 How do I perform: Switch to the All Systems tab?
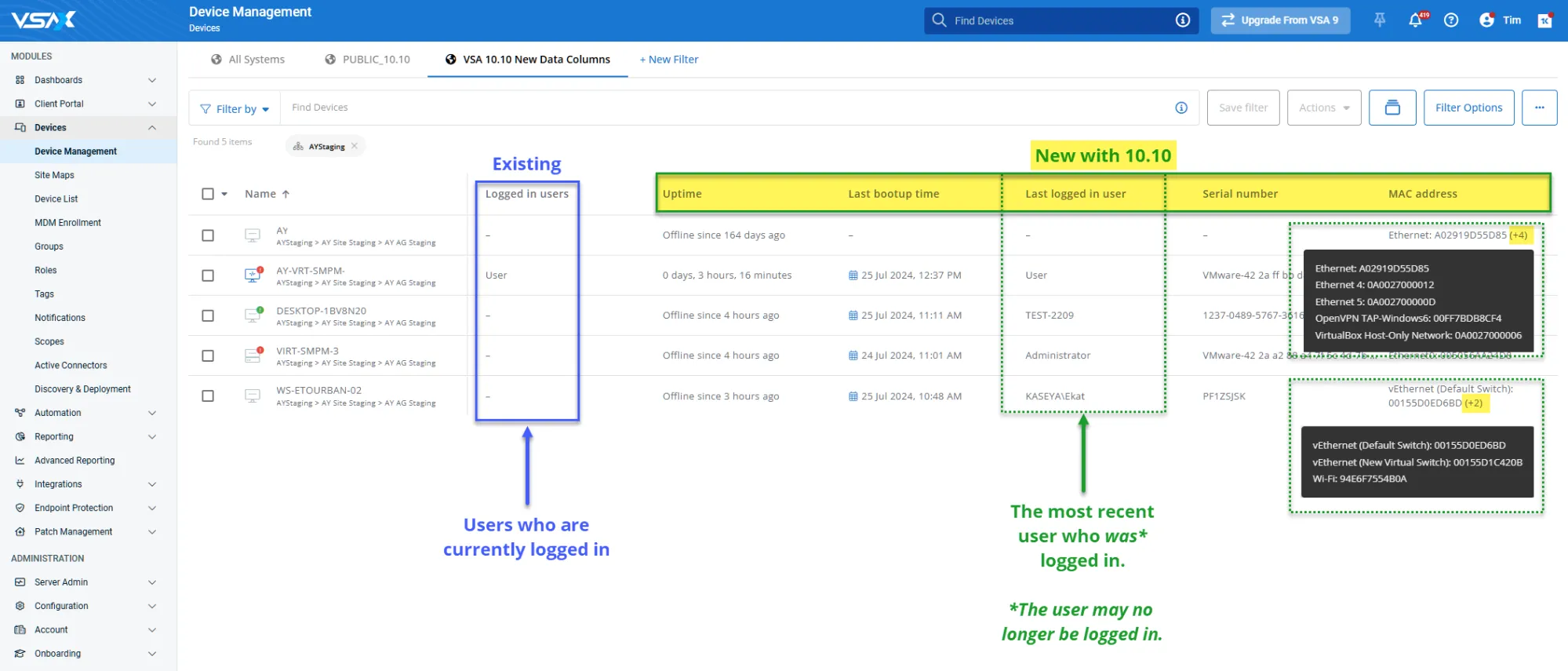249,60
